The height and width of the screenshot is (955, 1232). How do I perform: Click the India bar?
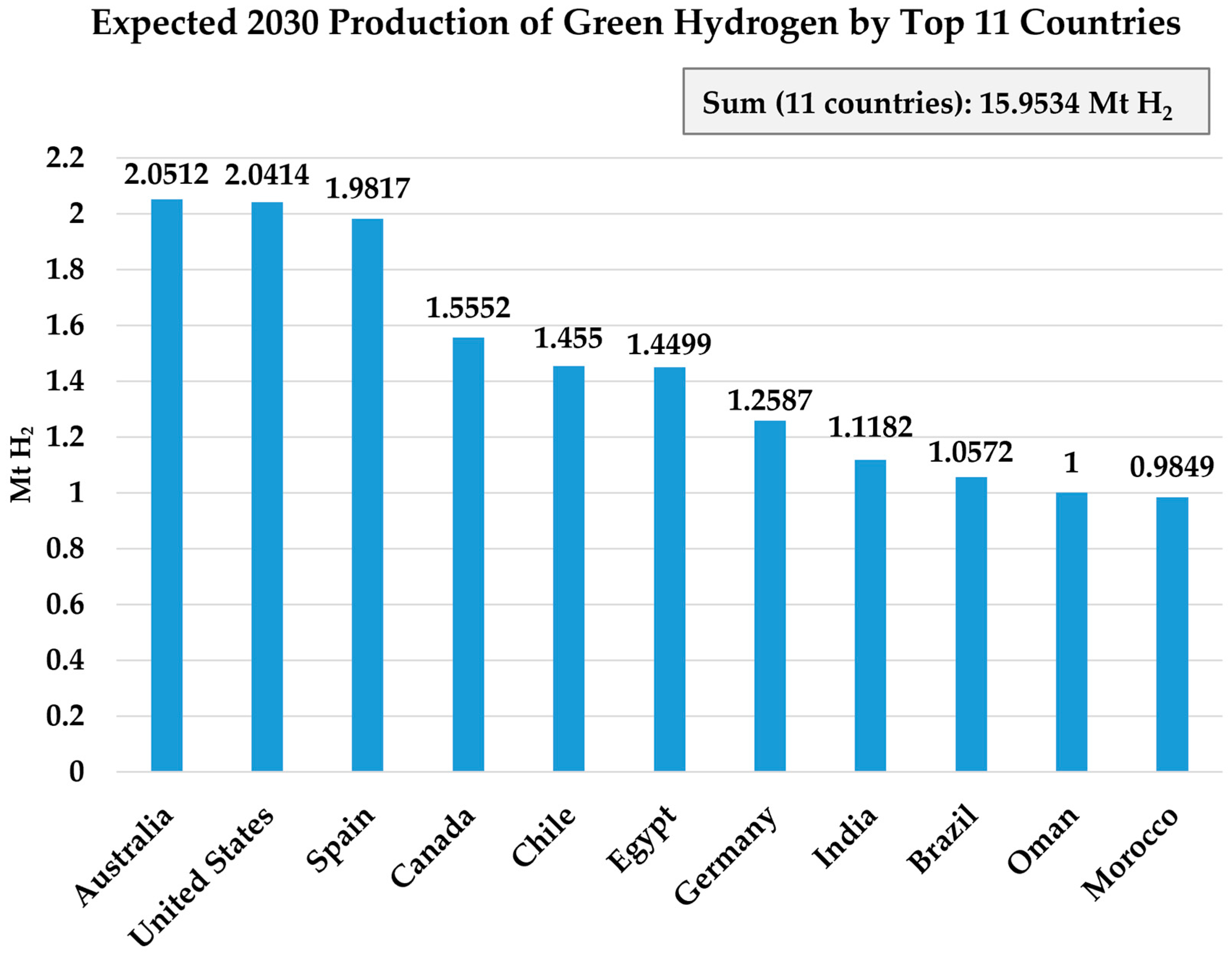[870, 615]
